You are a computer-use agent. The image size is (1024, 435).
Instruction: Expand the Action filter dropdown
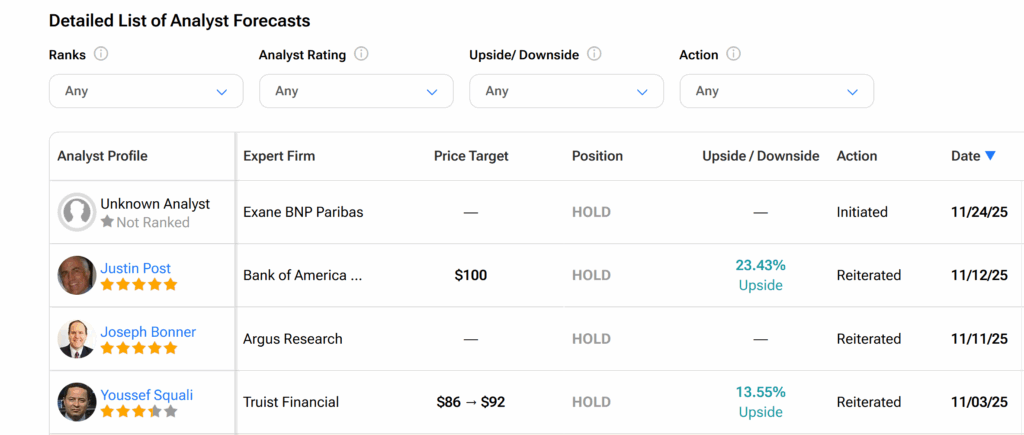(776, 91)
